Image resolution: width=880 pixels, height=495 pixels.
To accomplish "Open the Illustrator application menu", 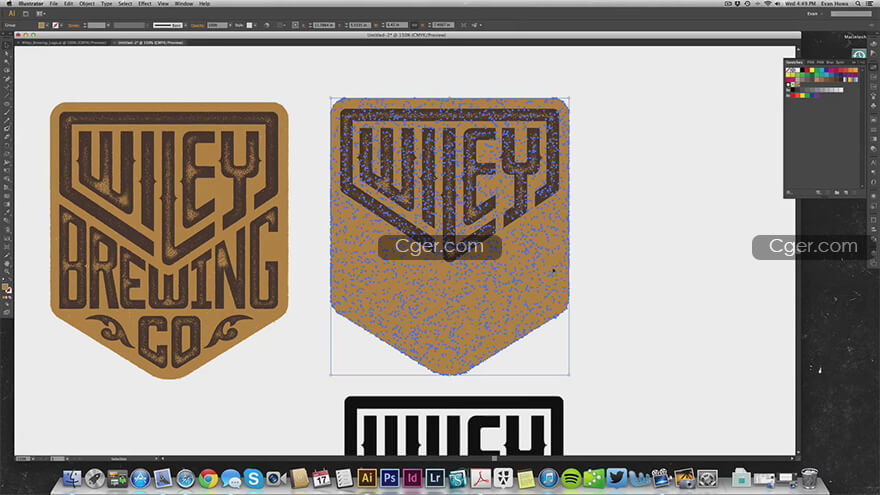I will point(30,3).
